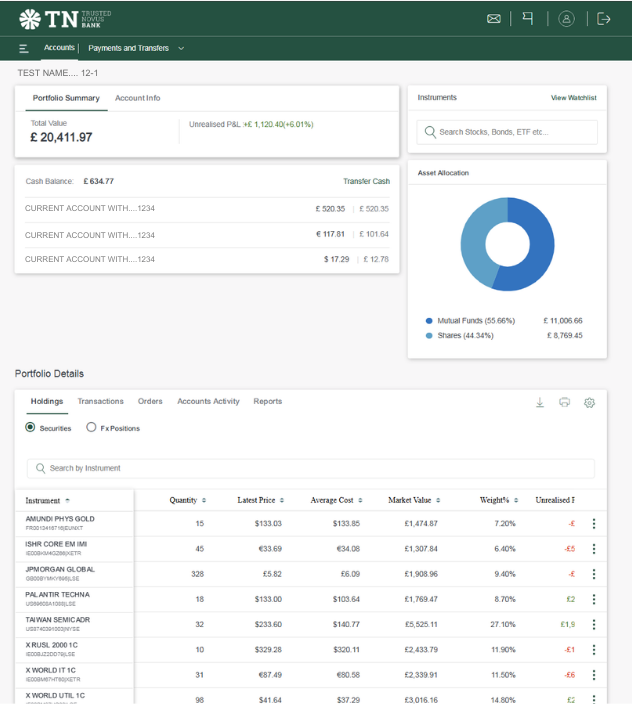Viewport: 632px width, 708px height.
Task: Open the hamburger menu icon
Action: 23,48
